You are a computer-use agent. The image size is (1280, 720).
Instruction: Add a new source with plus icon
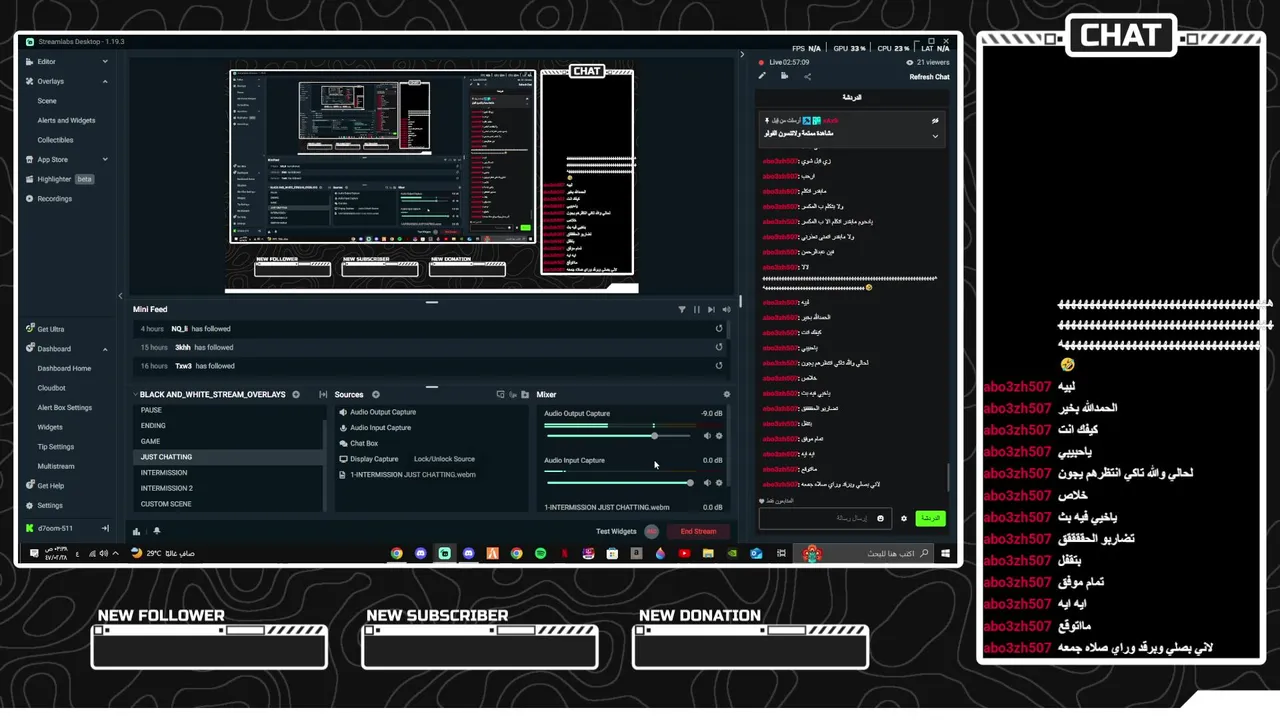tap(376, 395)
